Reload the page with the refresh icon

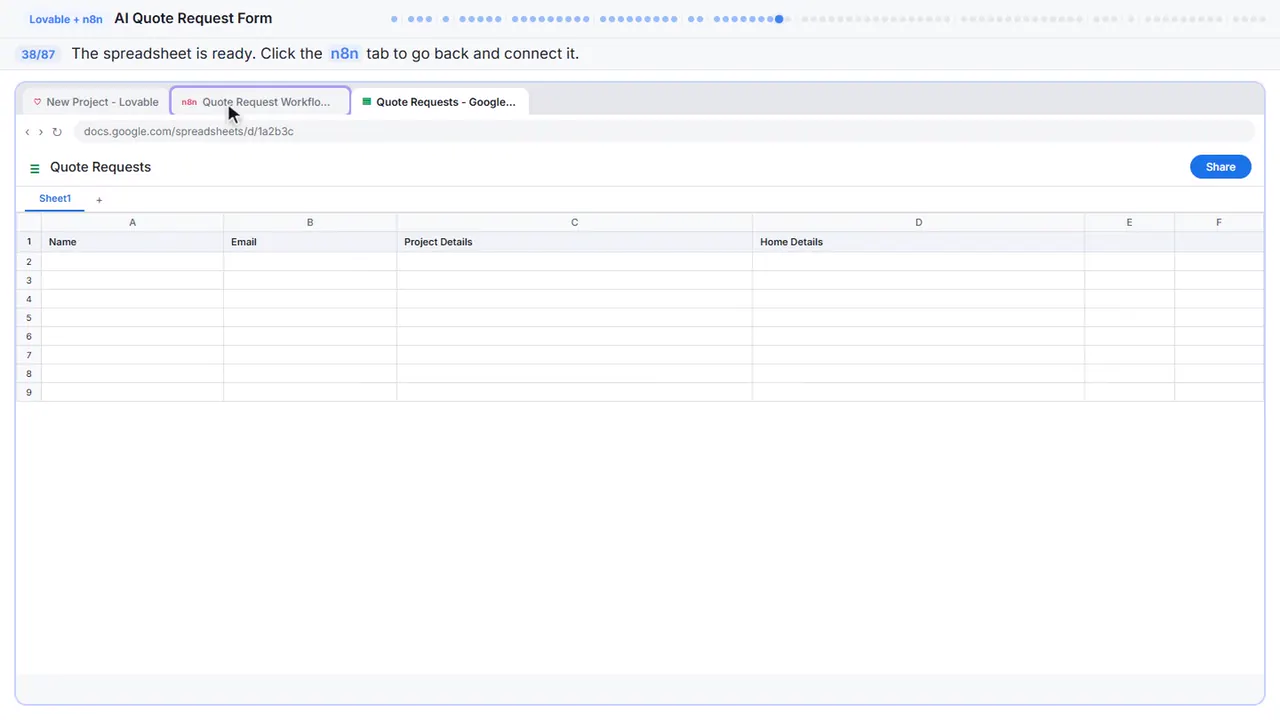coord(57,132)
